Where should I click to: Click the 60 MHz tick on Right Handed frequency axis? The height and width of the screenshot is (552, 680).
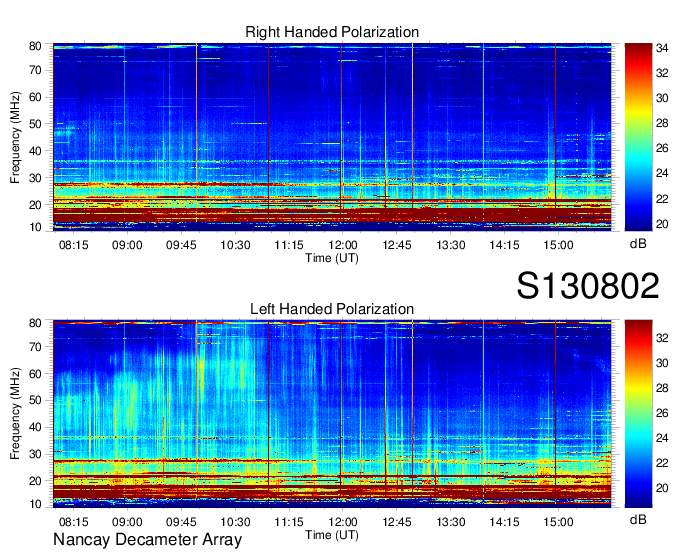(x=35, y=97)
